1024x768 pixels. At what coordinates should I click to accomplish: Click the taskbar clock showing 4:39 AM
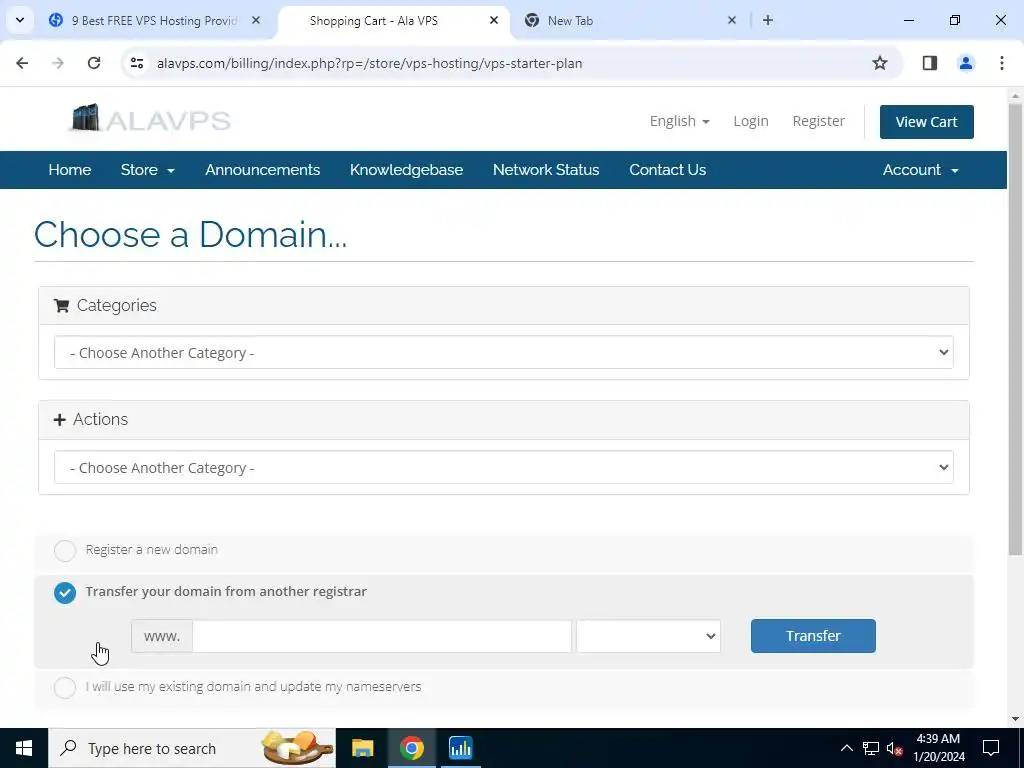[x=938, y=748]
